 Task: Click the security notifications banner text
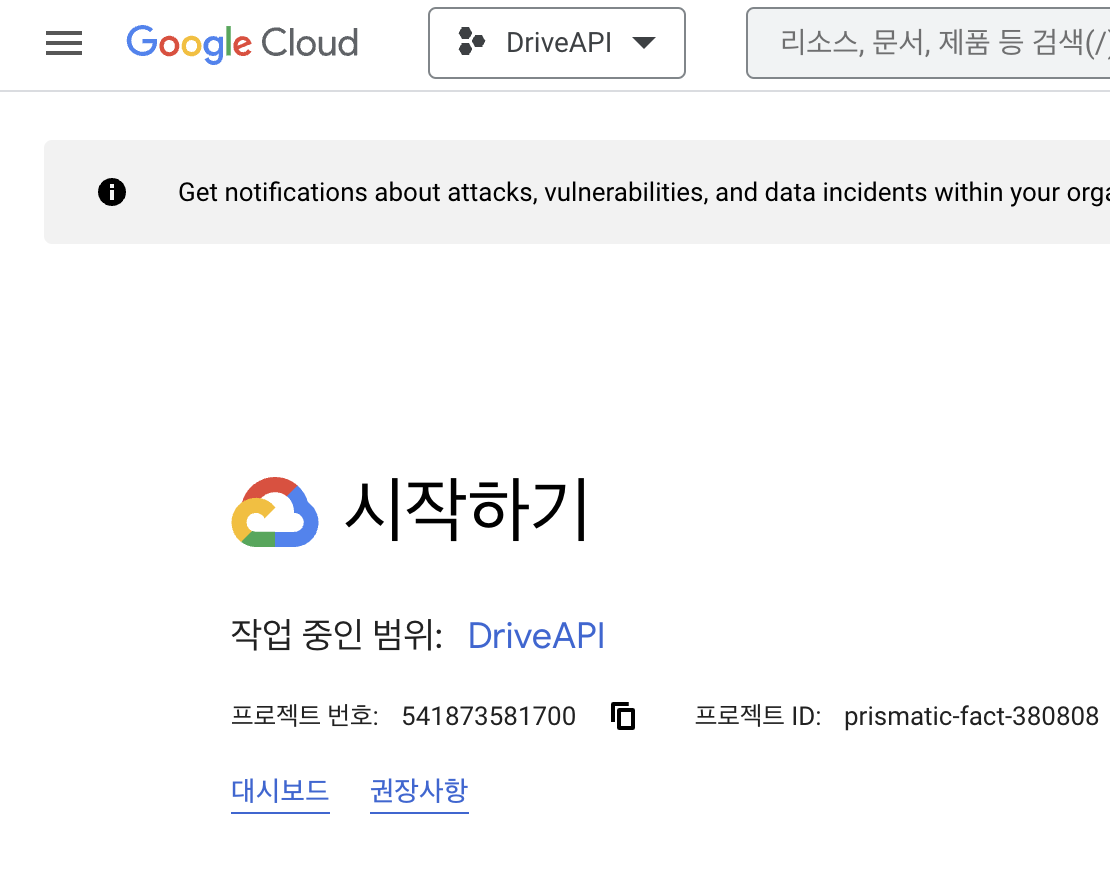click(x=643, y=193)
